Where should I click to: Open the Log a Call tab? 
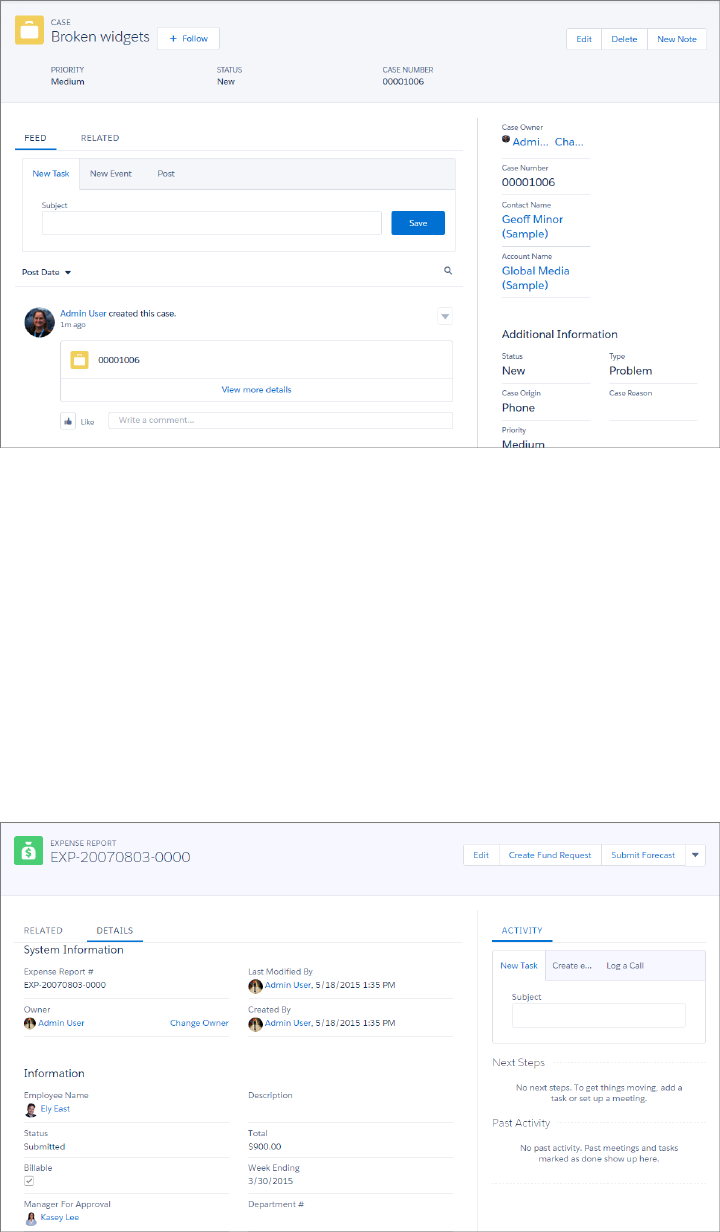click(625, 965)
